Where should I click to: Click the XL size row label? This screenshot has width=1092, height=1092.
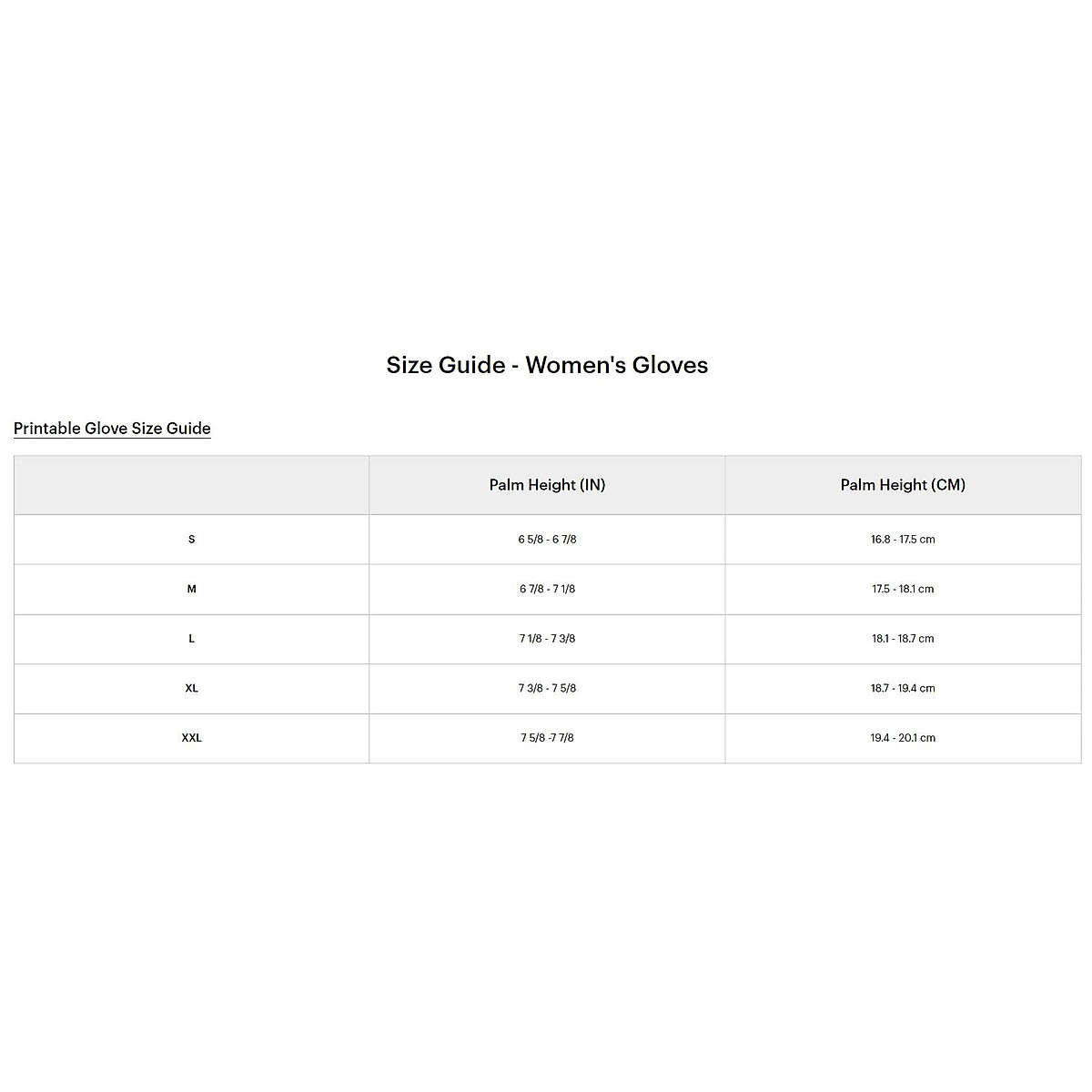[x=191, y=688]
